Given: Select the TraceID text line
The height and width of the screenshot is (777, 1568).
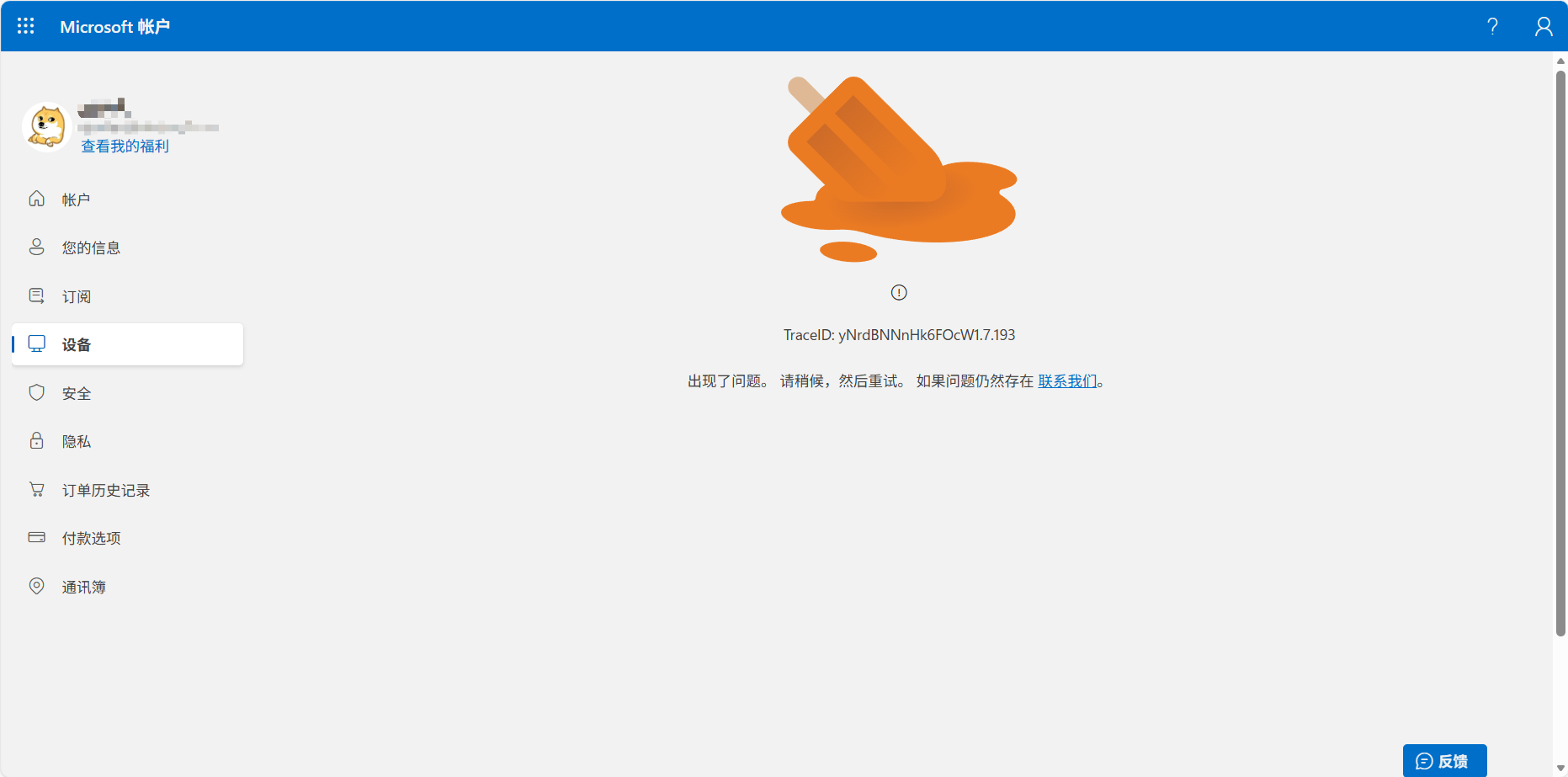Looking at the screenshot, I should coord(899,335).
